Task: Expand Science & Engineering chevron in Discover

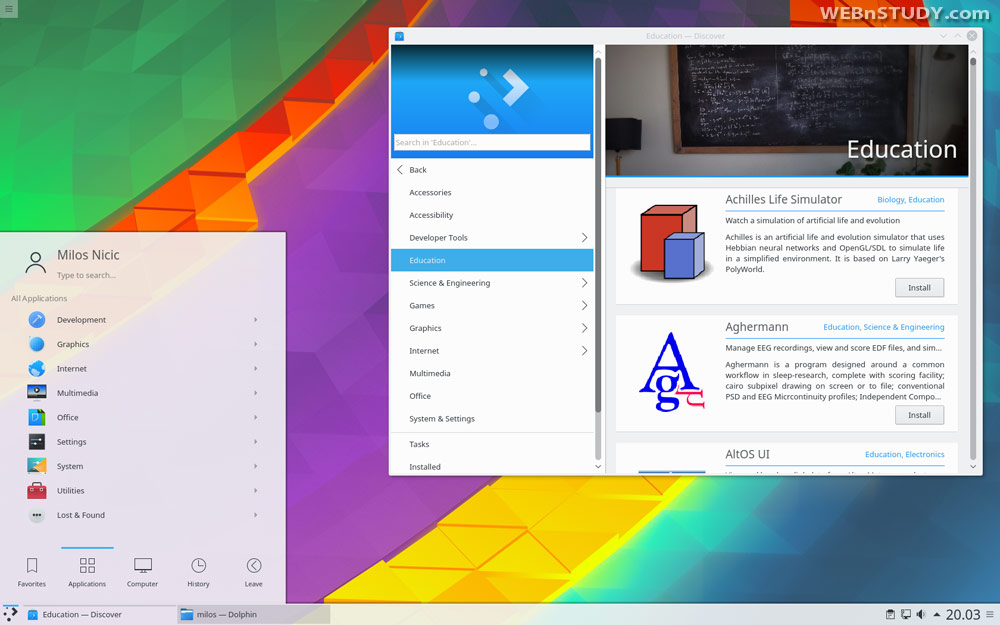Action: (x=584, y=283)
